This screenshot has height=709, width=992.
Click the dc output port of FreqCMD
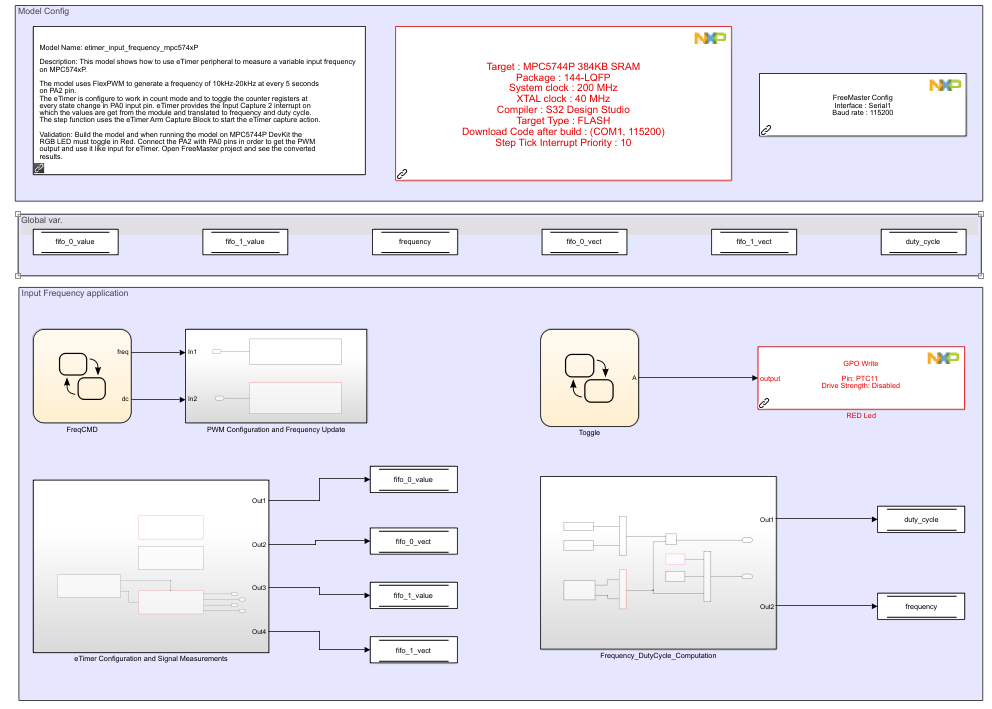125,399
